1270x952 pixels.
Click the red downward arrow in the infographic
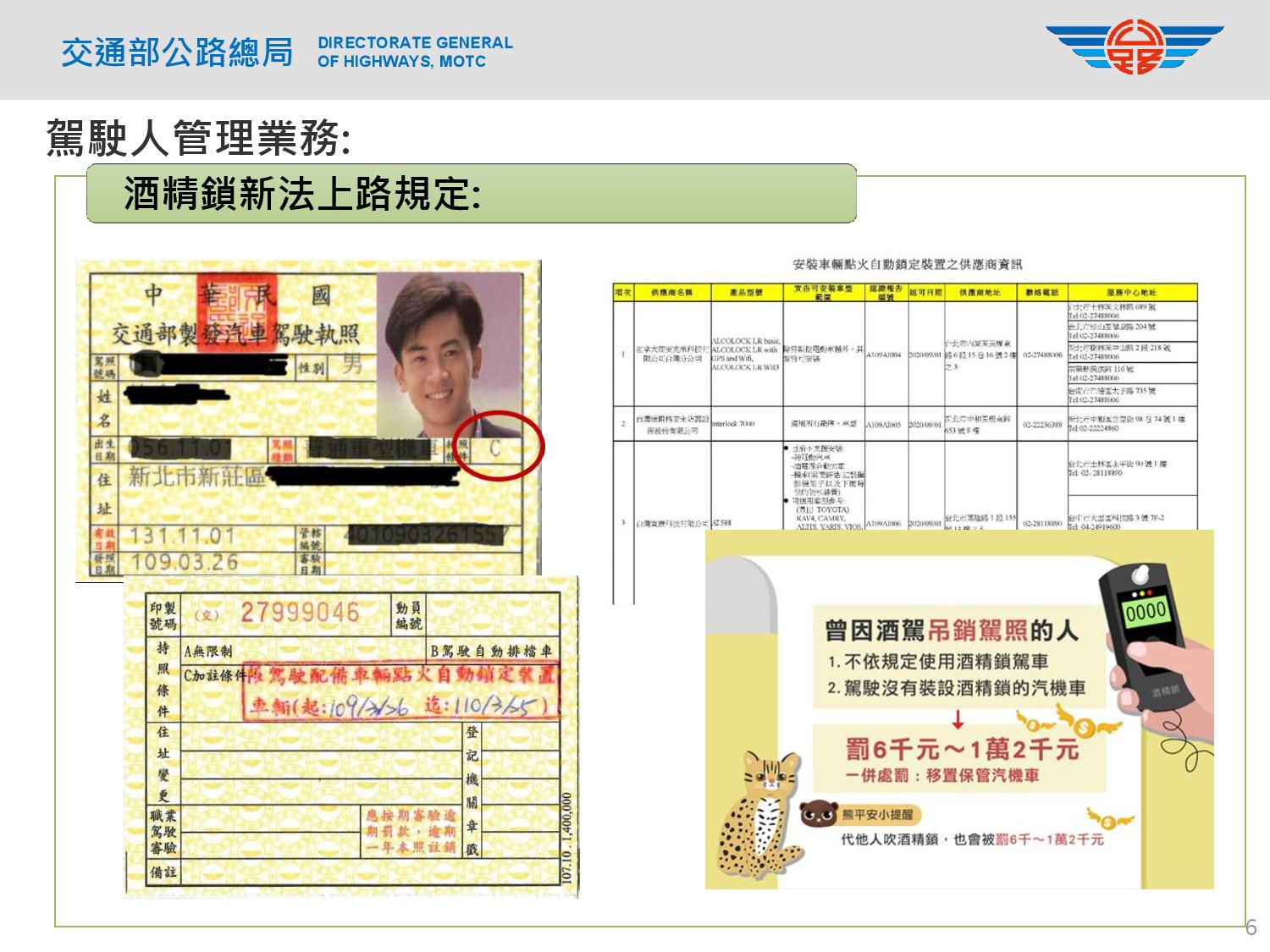958,719
